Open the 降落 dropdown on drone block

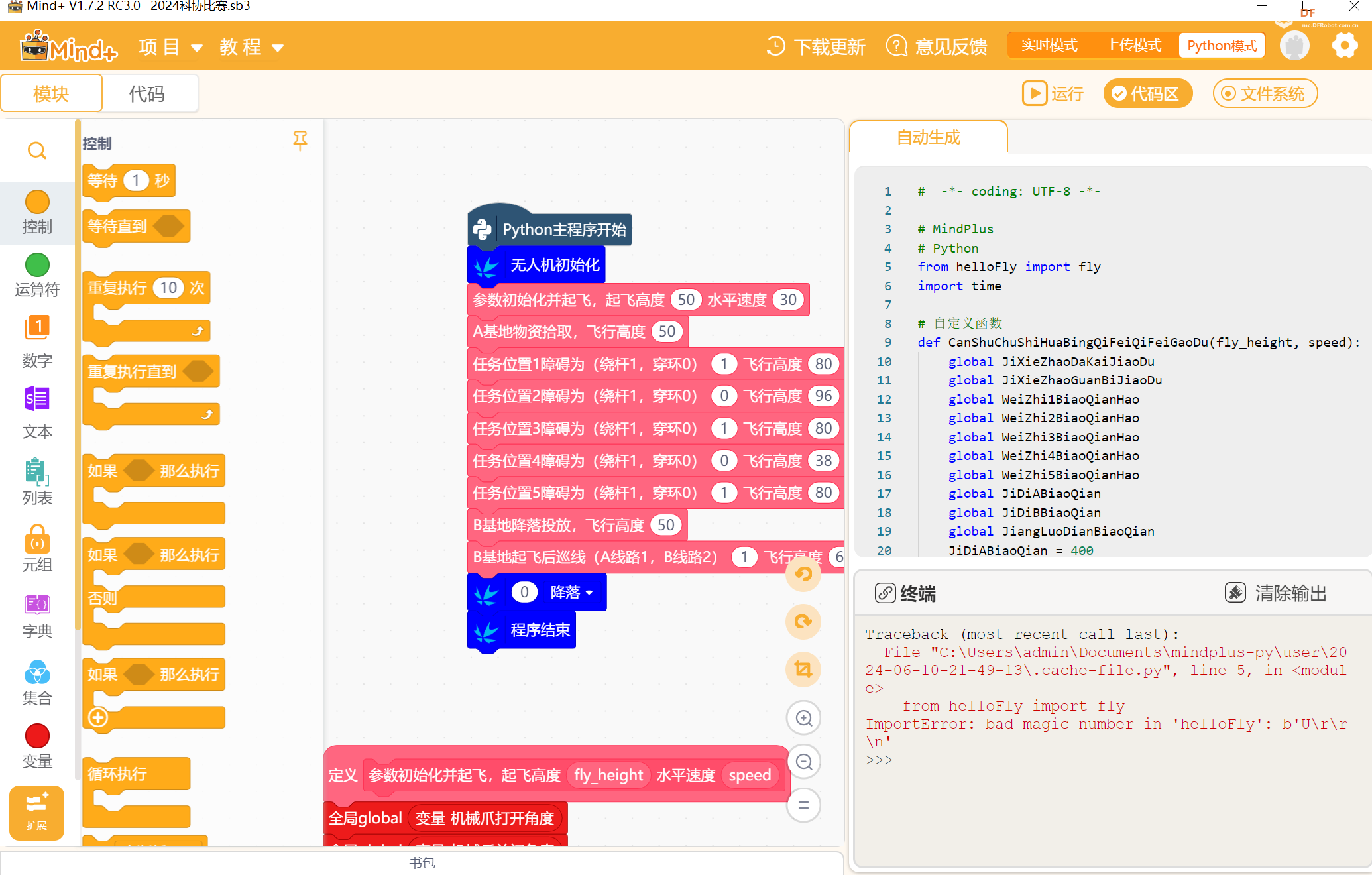pyautogui.click(x=571, y=592)
